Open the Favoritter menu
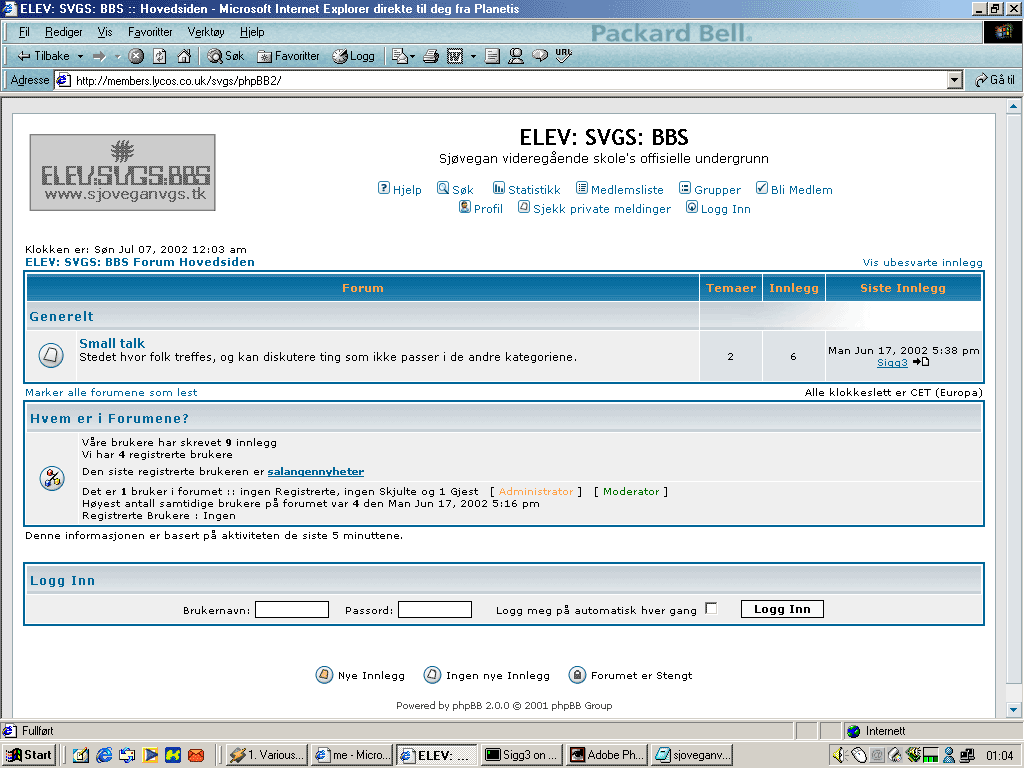The height and width of the screenshot is (768, 1024). click(150, 32)
